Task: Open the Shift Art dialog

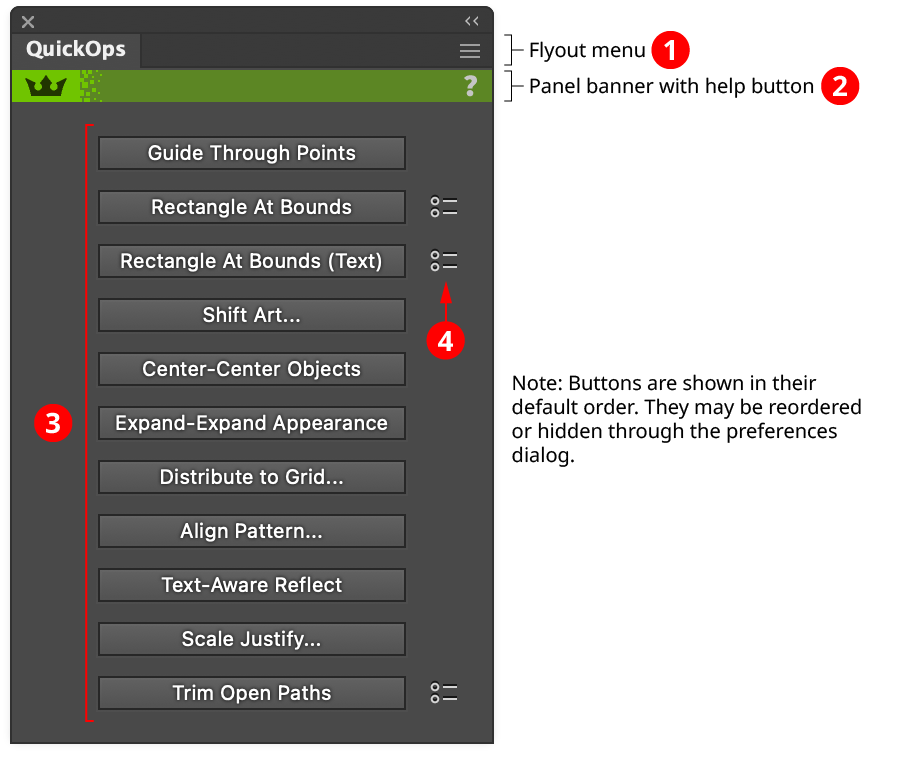Action: pos(252,315)
